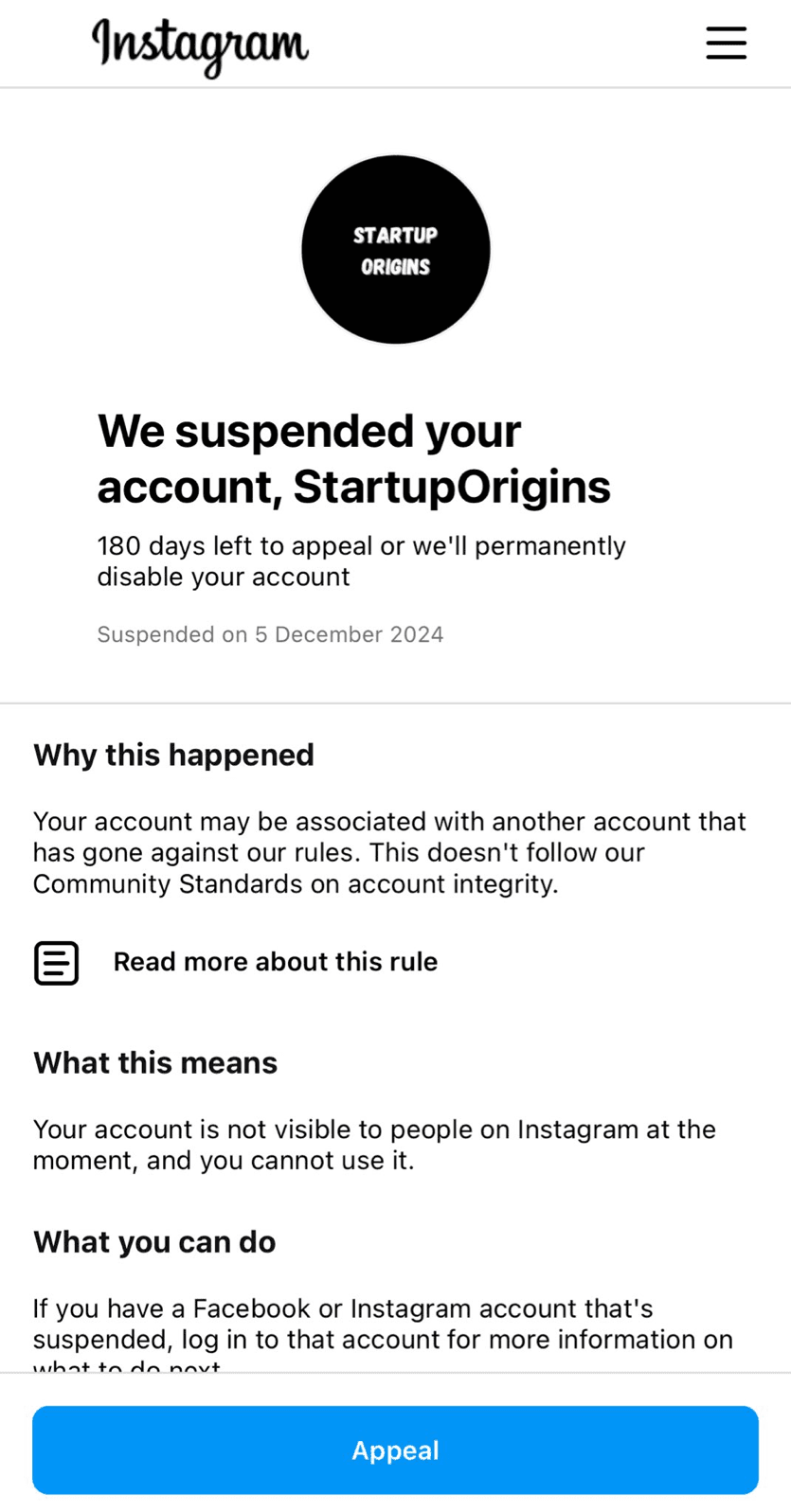Click the Suspended on 5 December 2024 date

(270, 634)
